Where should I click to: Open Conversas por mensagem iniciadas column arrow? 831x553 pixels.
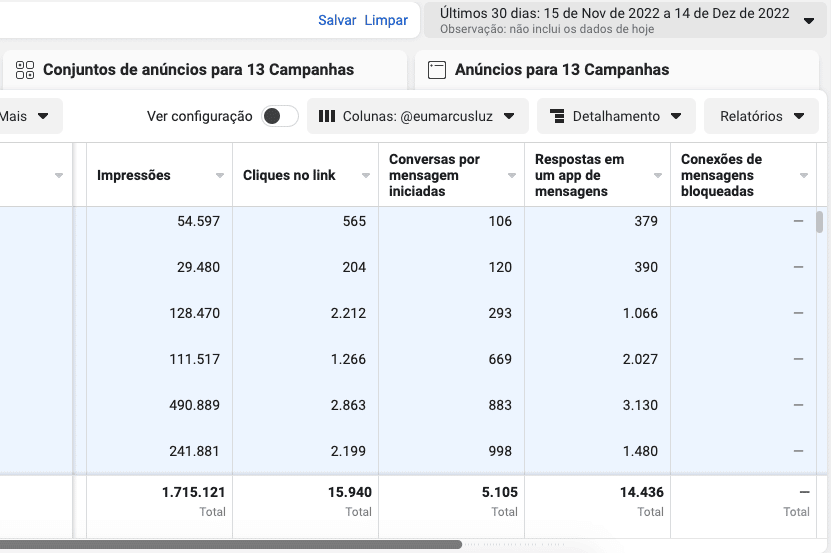click(512, 175)
